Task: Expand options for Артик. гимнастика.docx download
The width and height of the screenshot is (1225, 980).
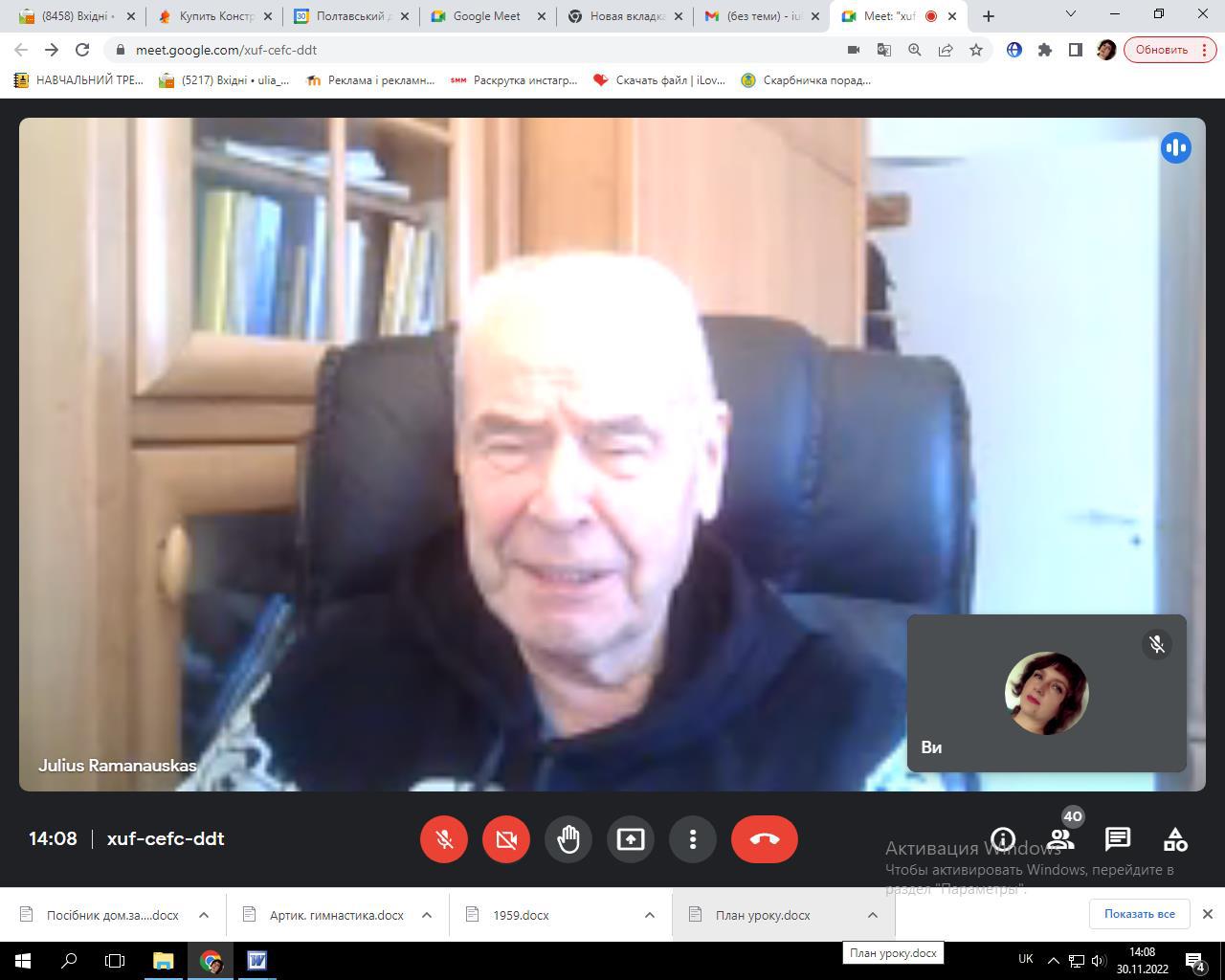Action: [x=427, y=915]
